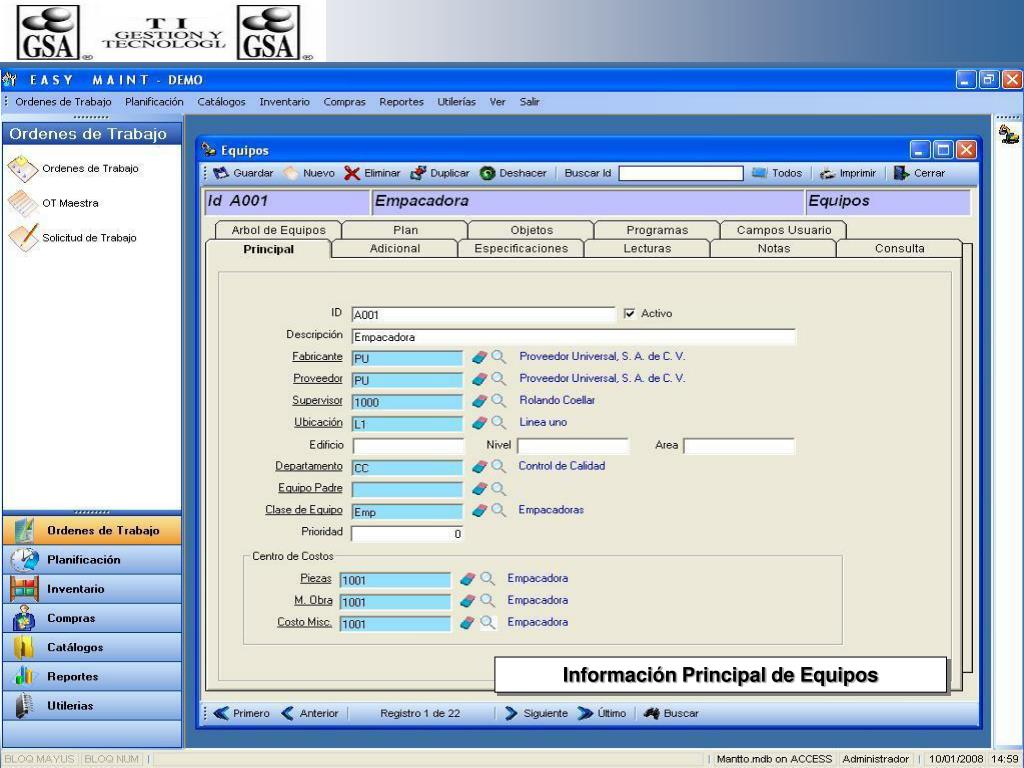Open Equipo Padre lookup magnifier

click(x=498, y=488)
